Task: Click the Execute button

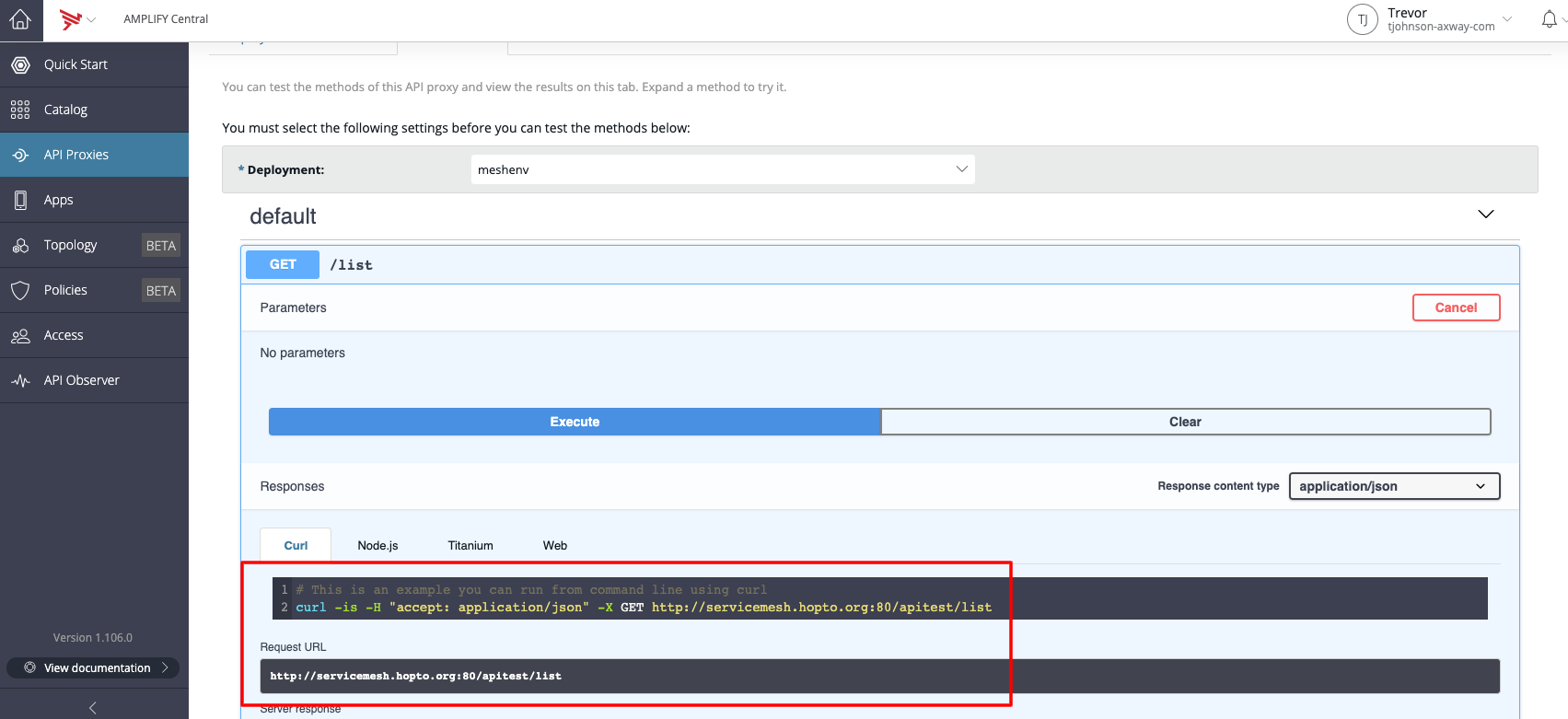Action: (x=575, y=422)
